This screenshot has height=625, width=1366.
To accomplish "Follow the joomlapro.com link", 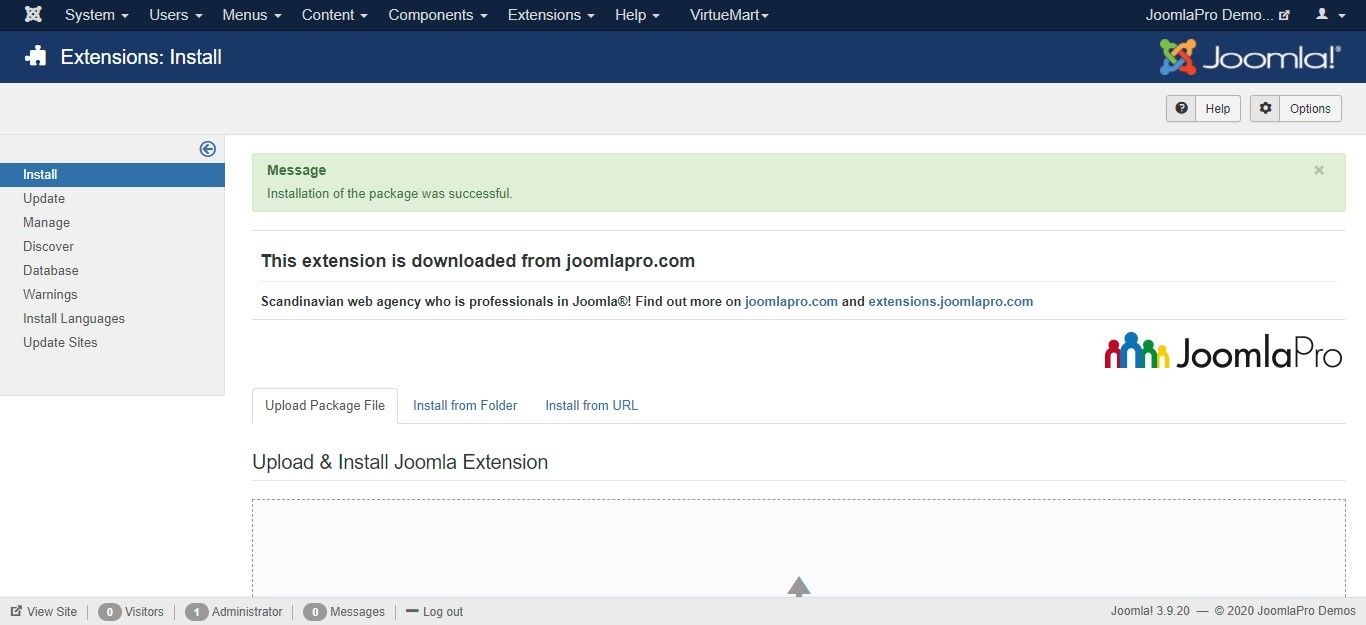I will point(791,301).
